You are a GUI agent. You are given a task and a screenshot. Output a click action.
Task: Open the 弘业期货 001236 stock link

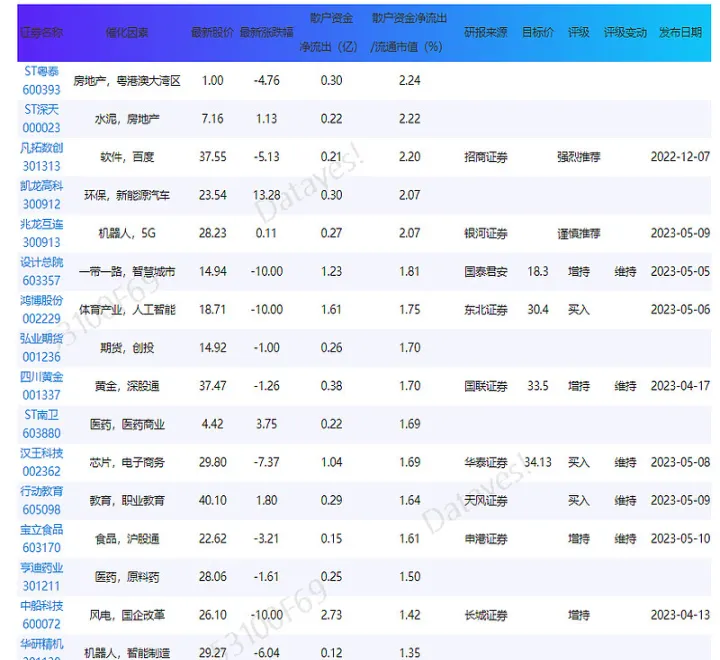[x=41, y=347]
